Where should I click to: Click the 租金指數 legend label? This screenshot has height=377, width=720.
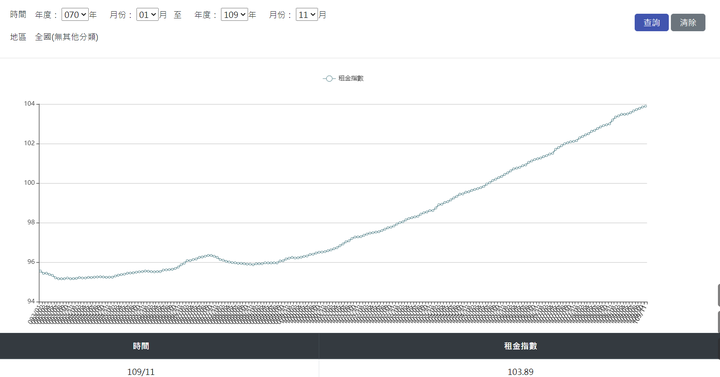[351, 79]
